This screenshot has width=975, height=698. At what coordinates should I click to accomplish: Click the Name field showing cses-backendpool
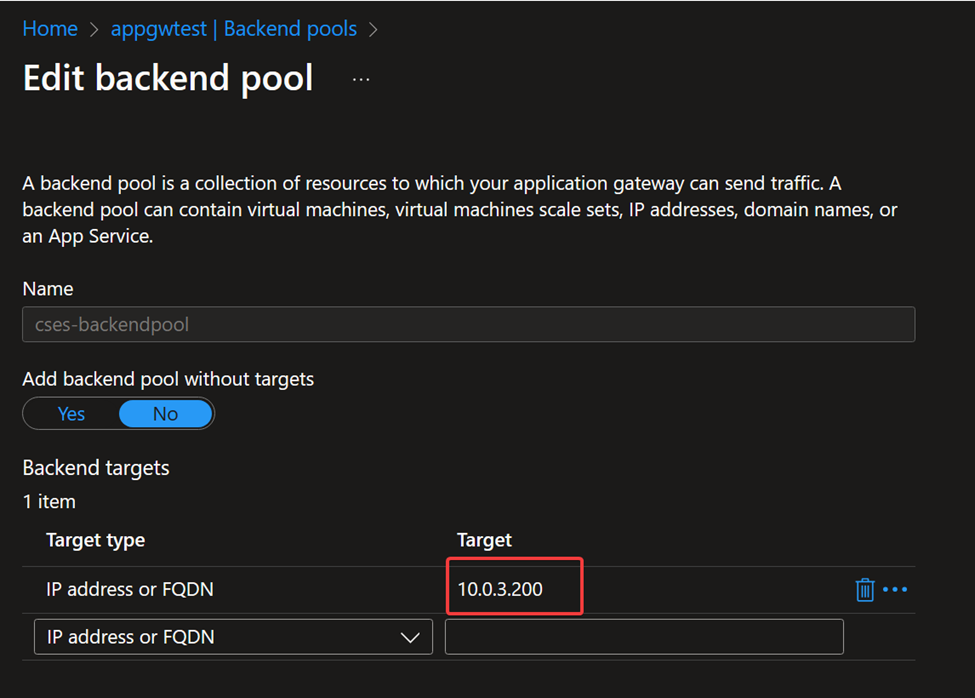[x=468, y=325]
